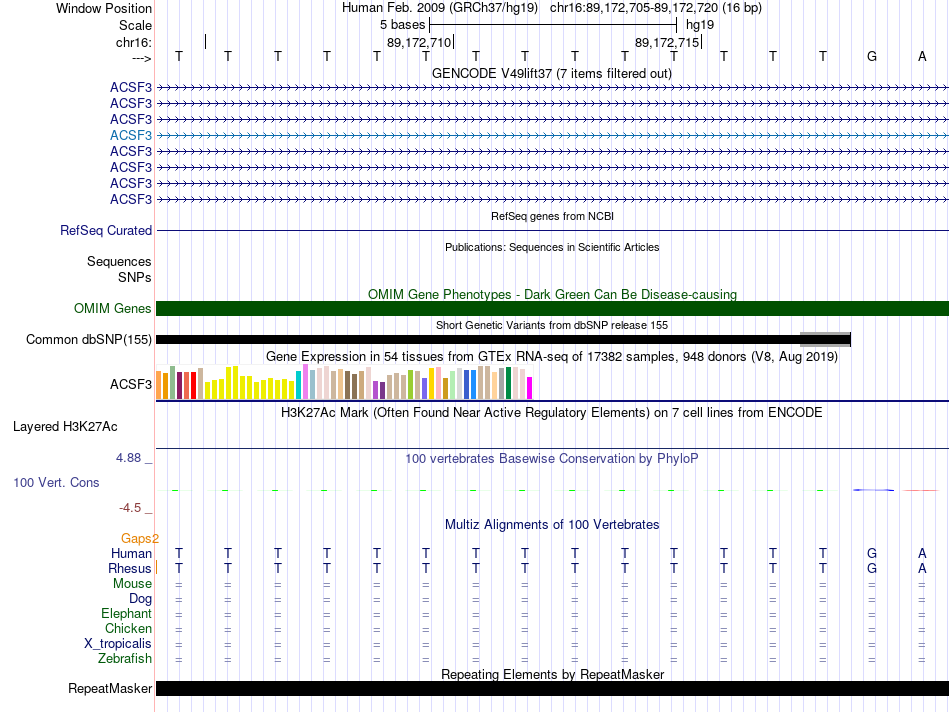Screen dimensions: 950x712
Task: Open the RefSeq Curated track label
Action: pos(106,230)
